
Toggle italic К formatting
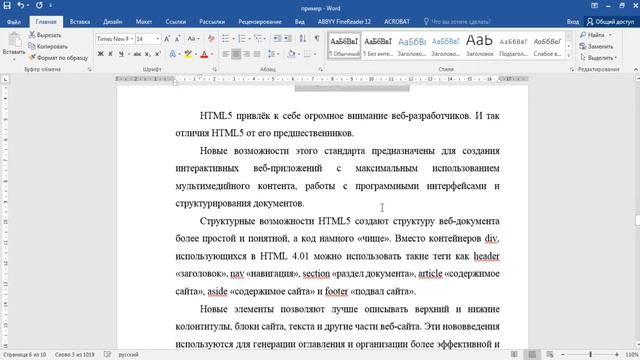pyautogui.click(x=110, y=54)
